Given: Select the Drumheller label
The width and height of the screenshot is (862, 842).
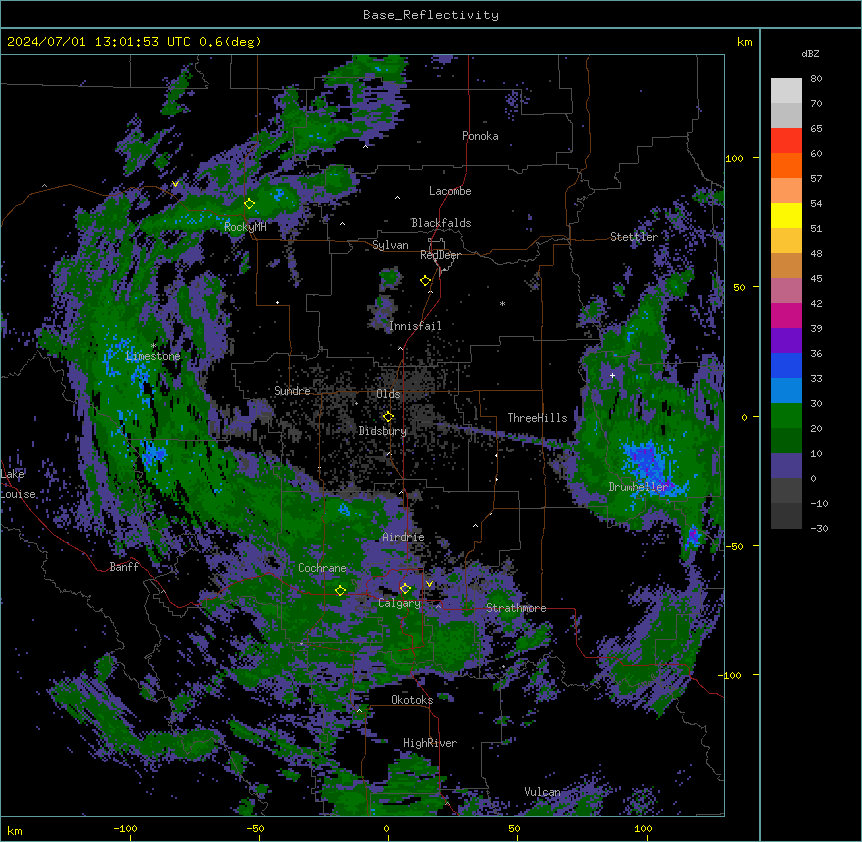Looking at the screenshot, I should 638,487.
